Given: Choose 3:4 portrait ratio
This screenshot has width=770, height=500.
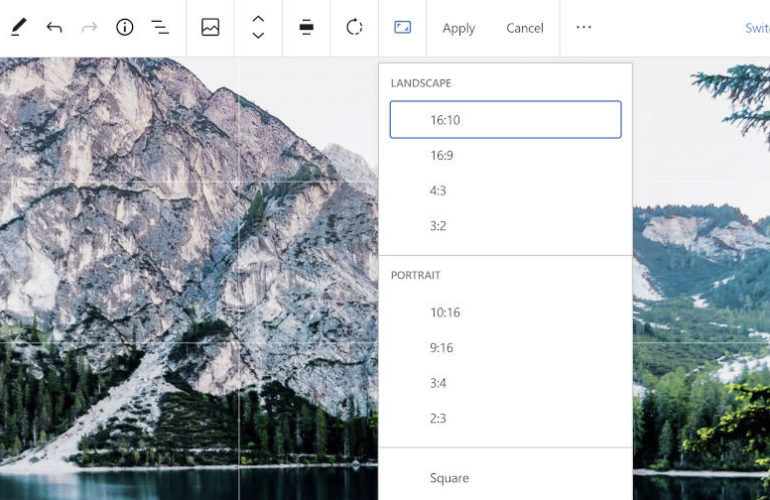Looking at the screenshot, I should coord(505,383).
